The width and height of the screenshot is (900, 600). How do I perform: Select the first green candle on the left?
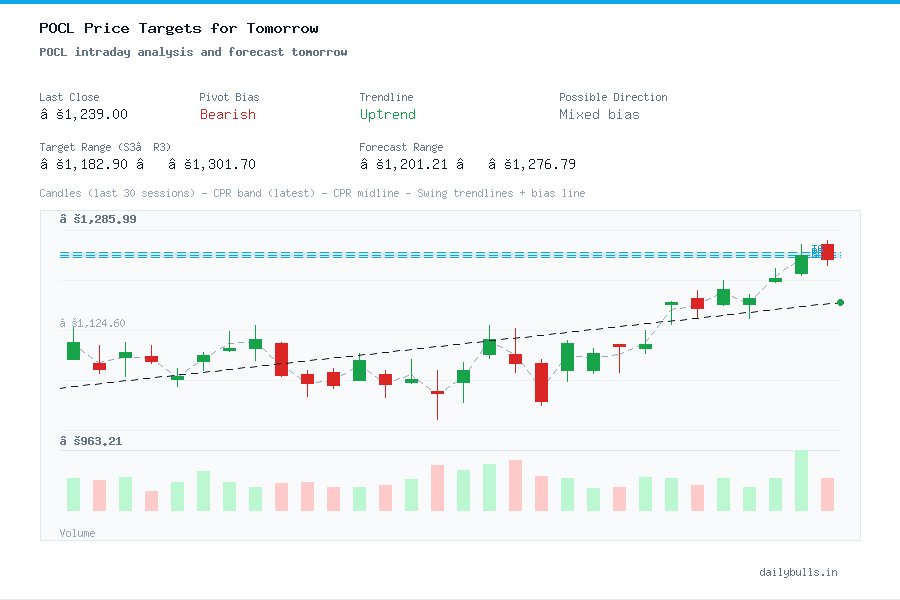coord(73,350)
